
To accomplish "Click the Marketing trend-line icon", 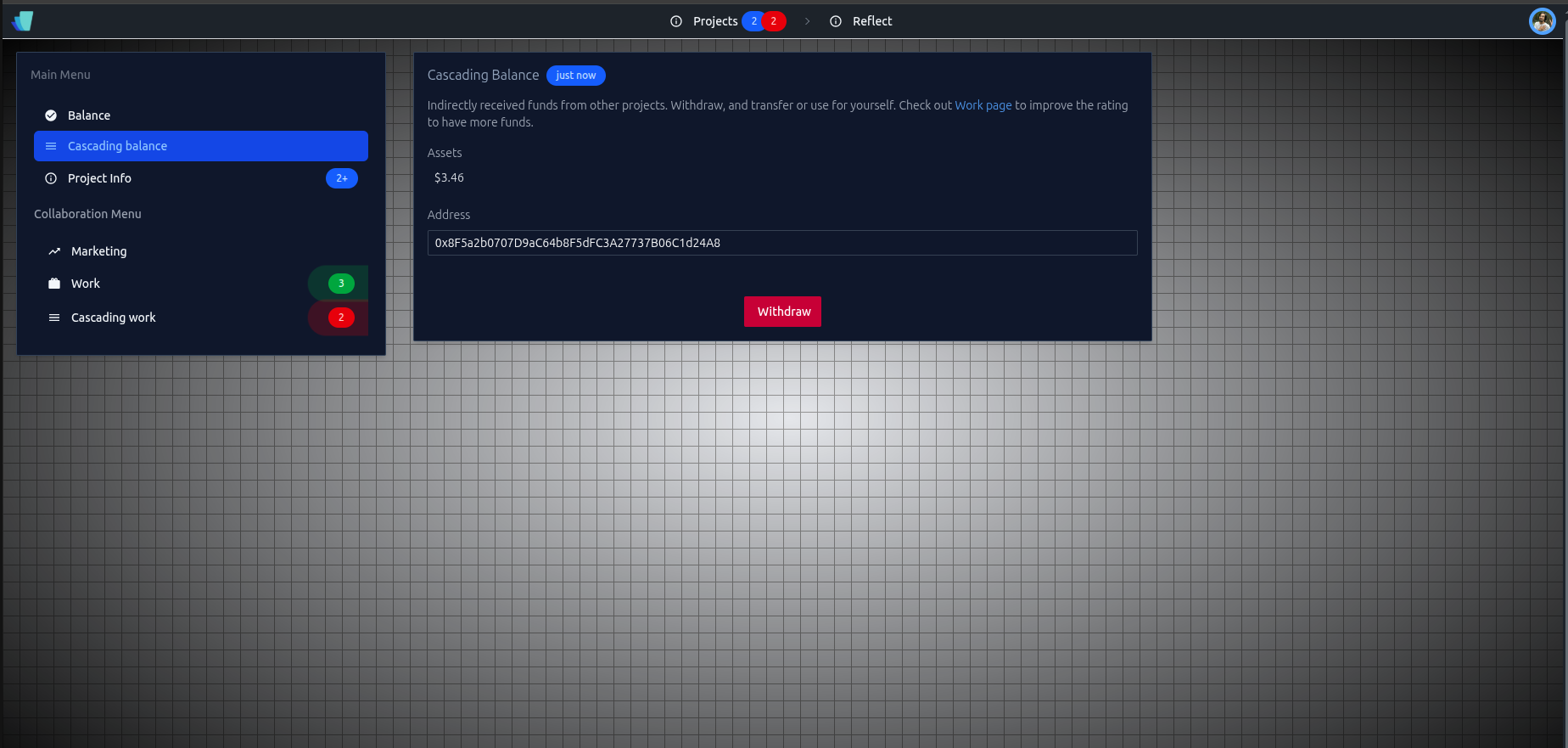I will click(x=54, y=251).
